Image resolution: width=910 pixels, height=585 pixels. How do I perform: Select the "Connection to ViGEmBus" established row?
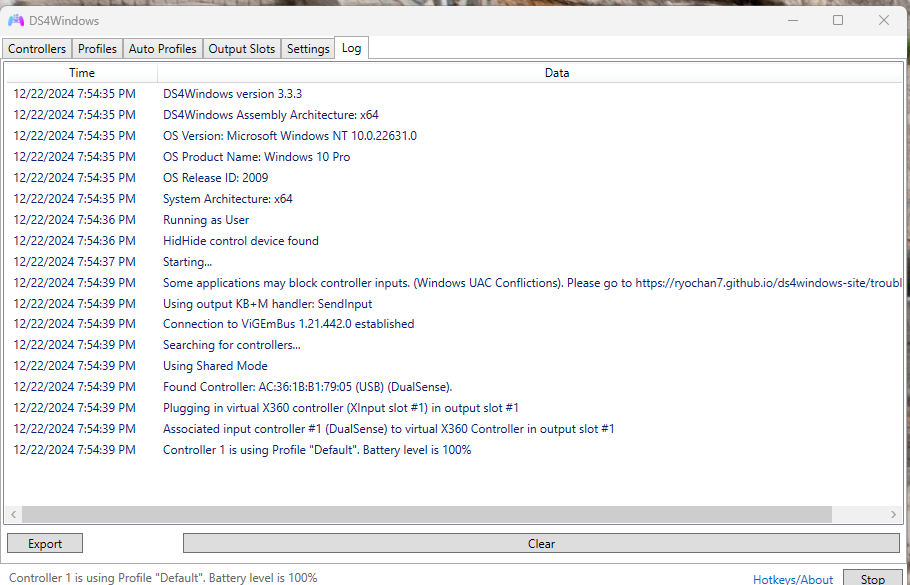(454, 323)
